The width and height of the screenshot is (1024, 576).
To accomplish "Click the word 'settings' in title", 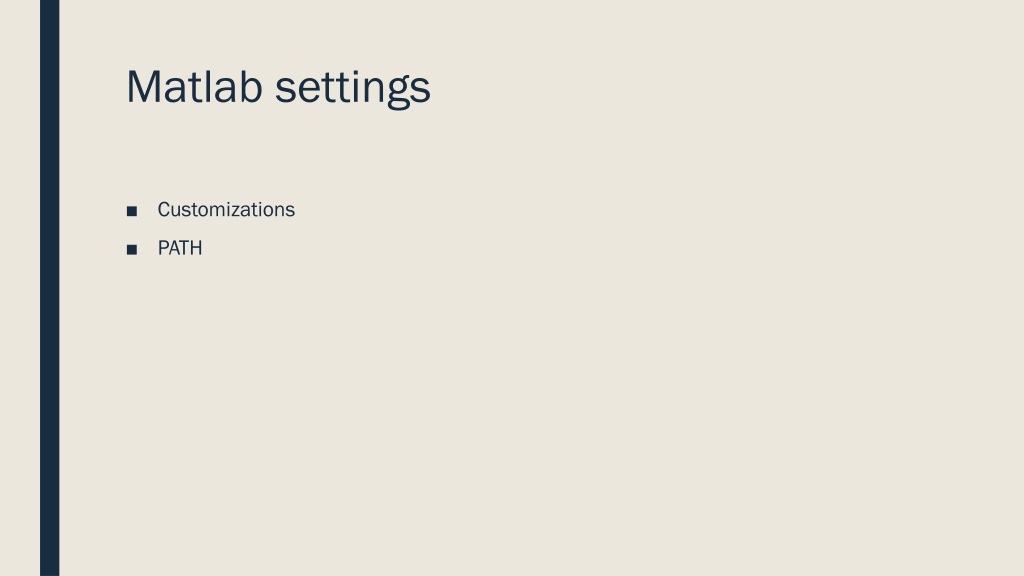I will 353,89.
